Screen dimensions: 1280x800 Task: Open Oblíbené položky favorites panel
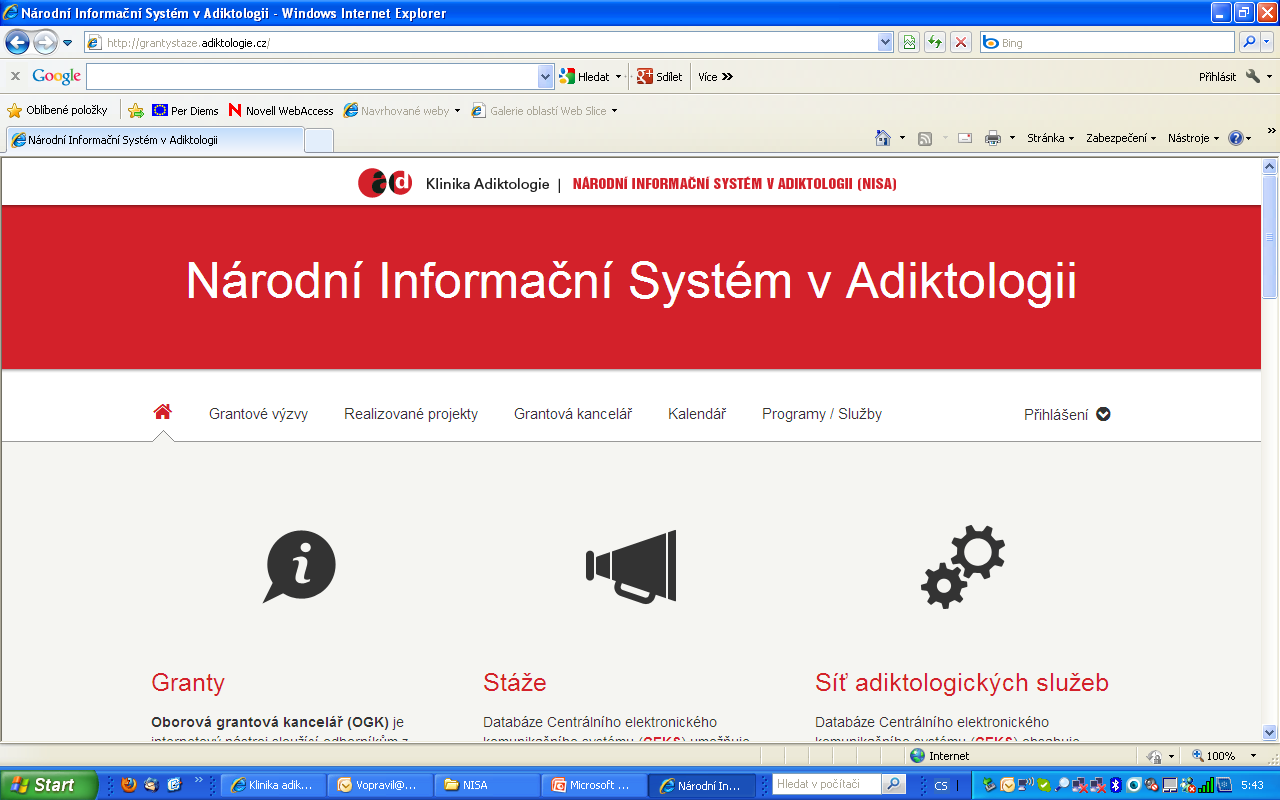coord(57,110)
